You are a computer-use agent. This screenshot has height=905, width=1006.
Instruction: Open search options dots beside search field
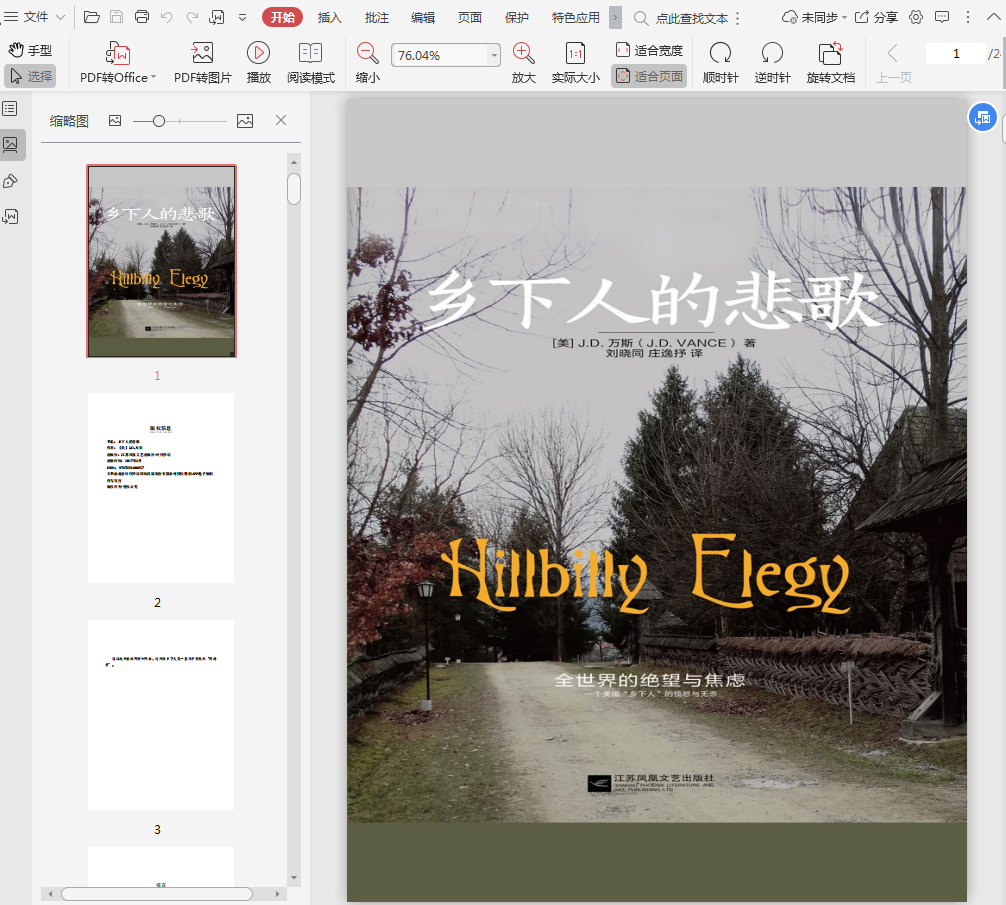tap(738, 19)
